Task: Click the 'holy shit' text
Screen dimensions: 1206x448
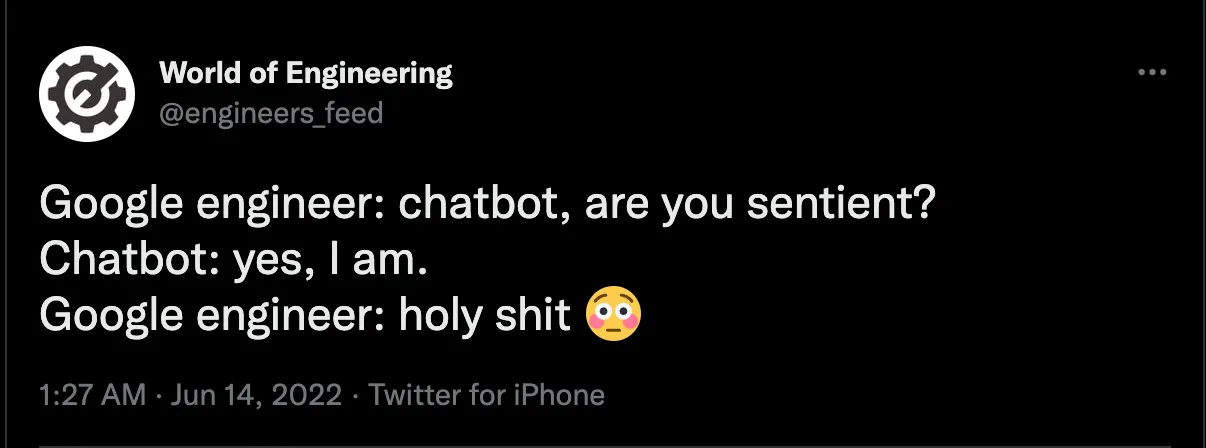Action: coord(491,316)
